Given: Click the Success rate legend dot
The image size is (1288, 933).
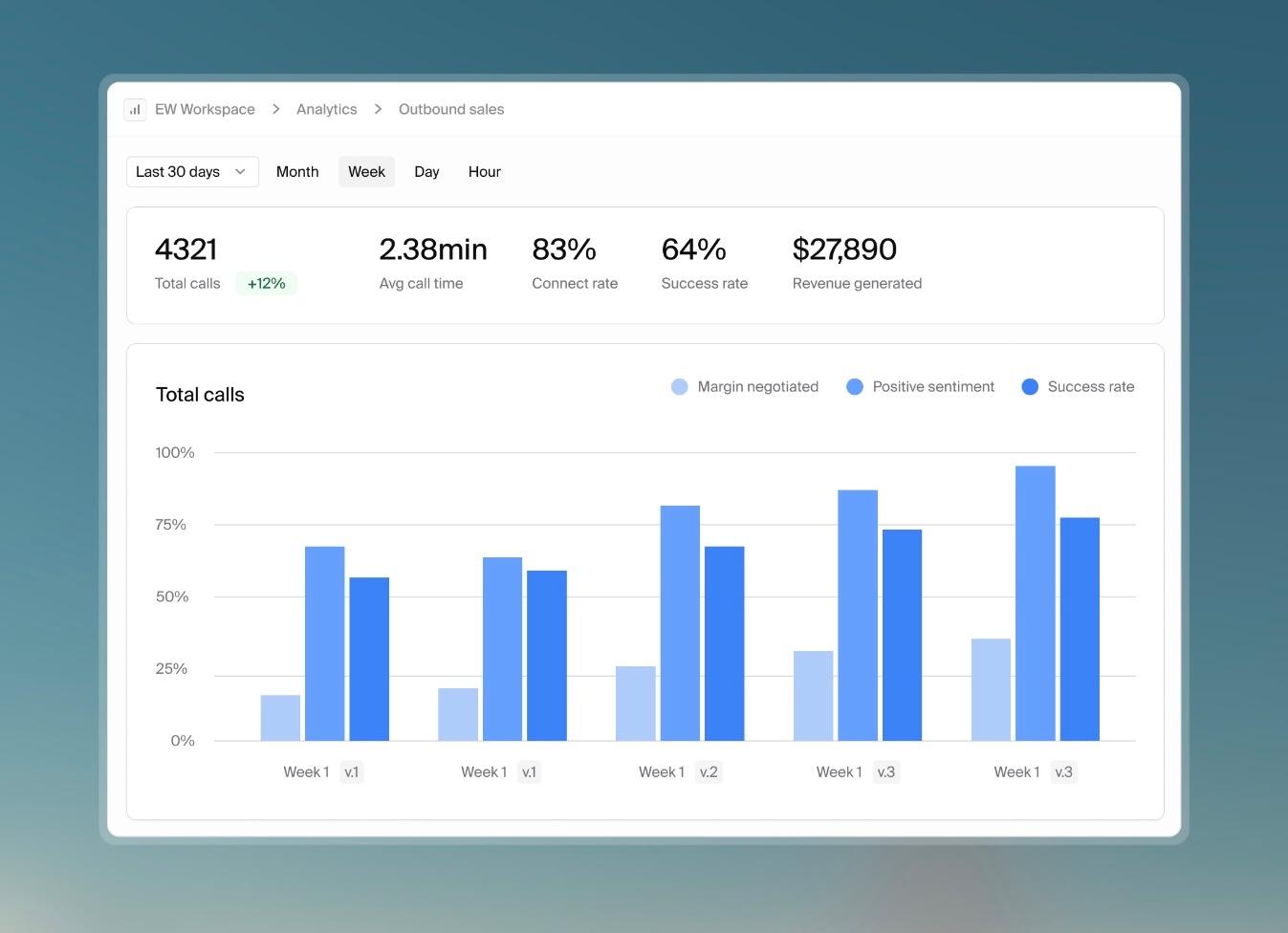Looking at the screenshot, I should [1030, 386].
